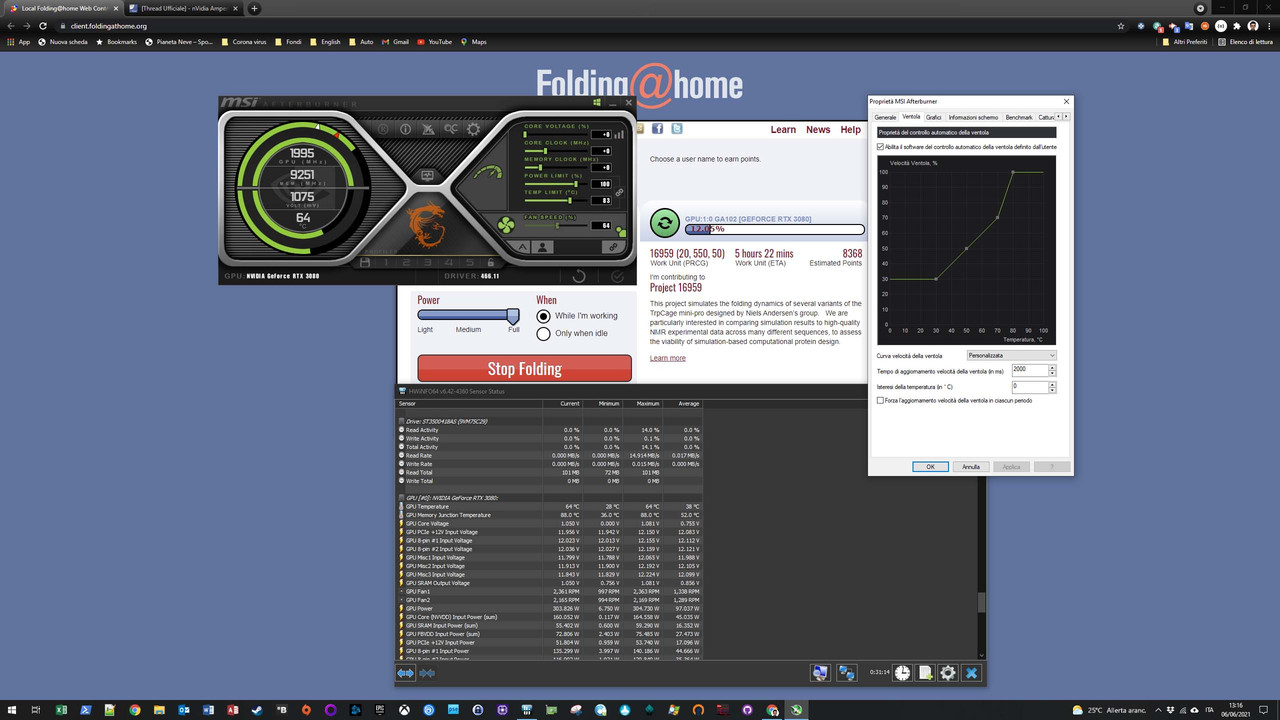Open fan speed curve Personalizzata dropdown

pos(1011,355)
